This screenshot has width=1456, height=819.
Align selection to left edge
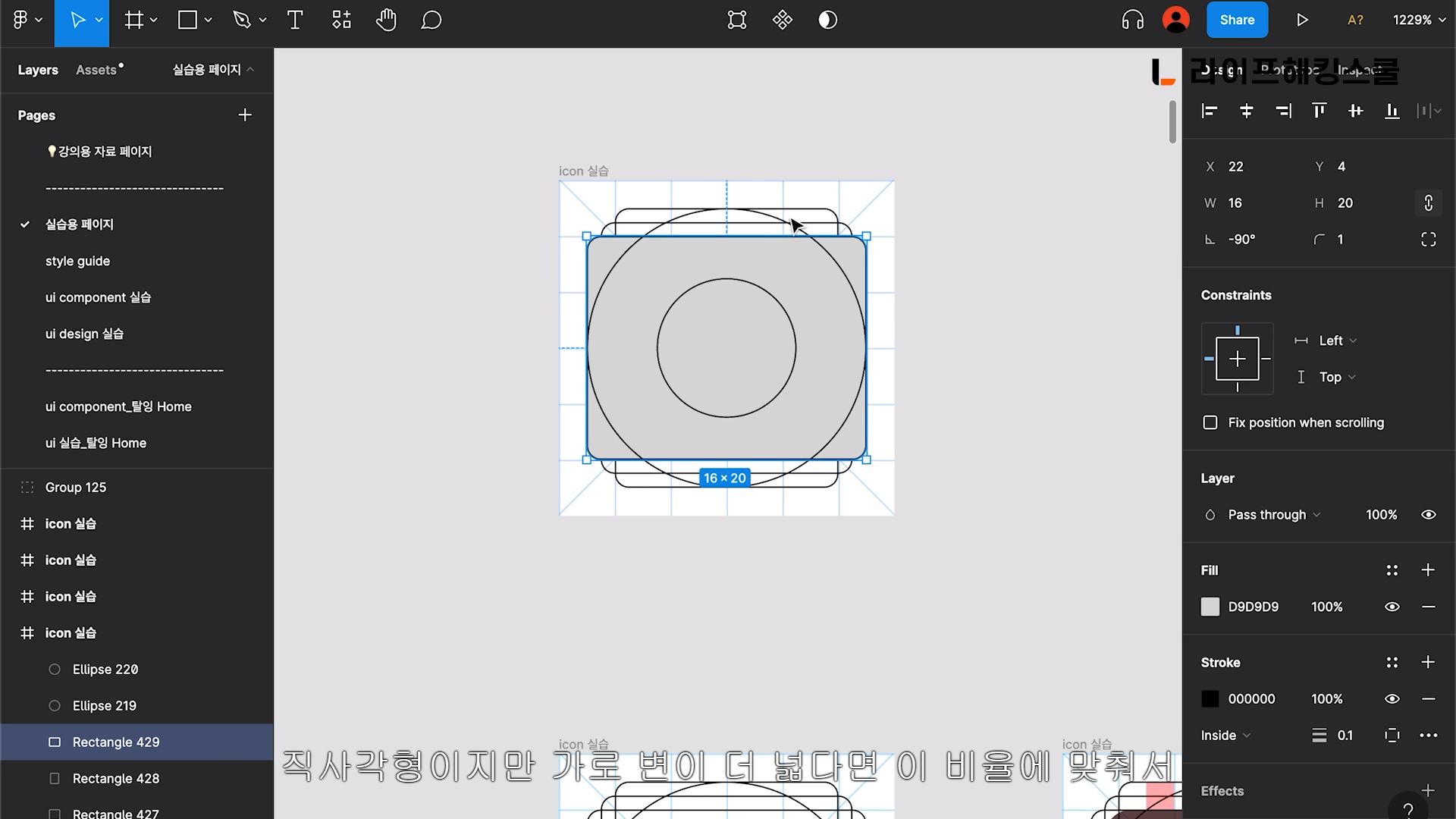coord(1210,111)
